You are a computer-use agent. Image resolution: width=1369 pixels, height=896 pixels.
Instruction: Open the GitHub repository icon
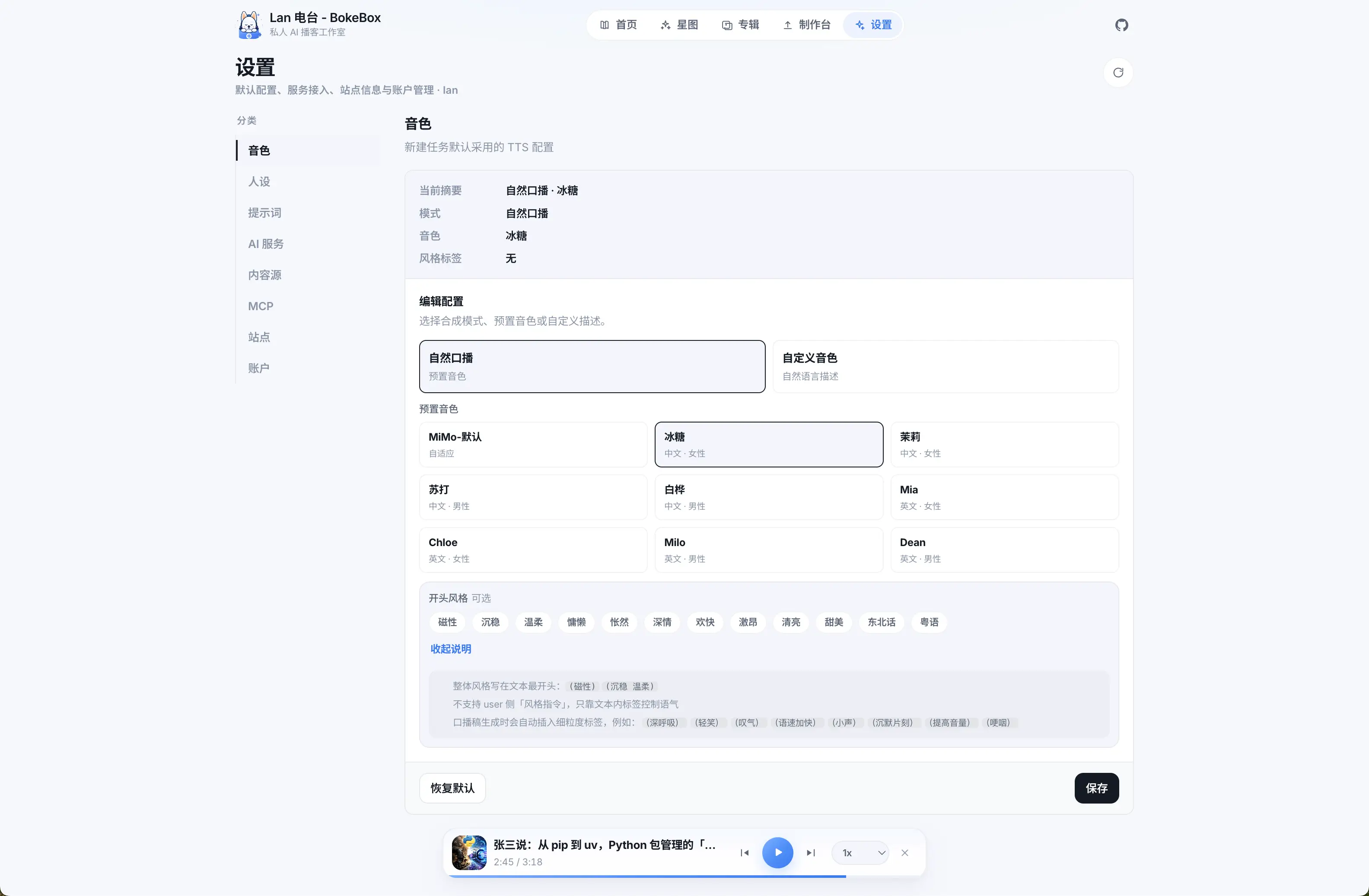pos(1121,25)
